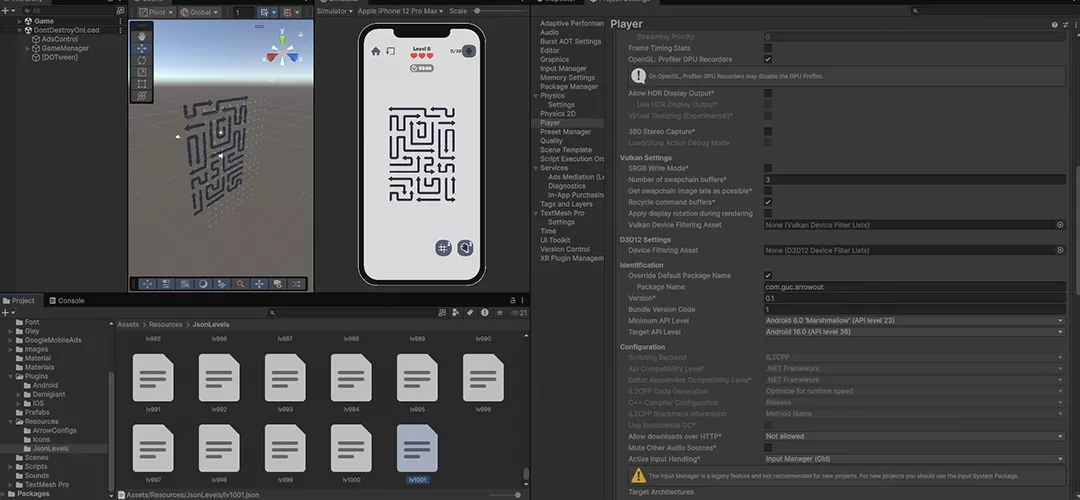This screenshot has height=500, width=1080.
Task: Click the help icon beside Player title
Action: (x=1054, y=24)
